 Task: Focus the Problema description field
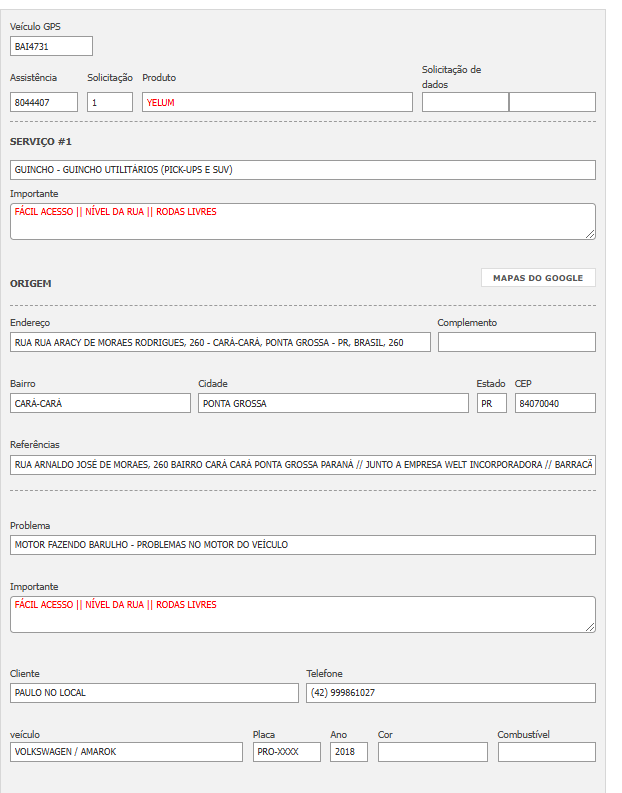point(302,545)
